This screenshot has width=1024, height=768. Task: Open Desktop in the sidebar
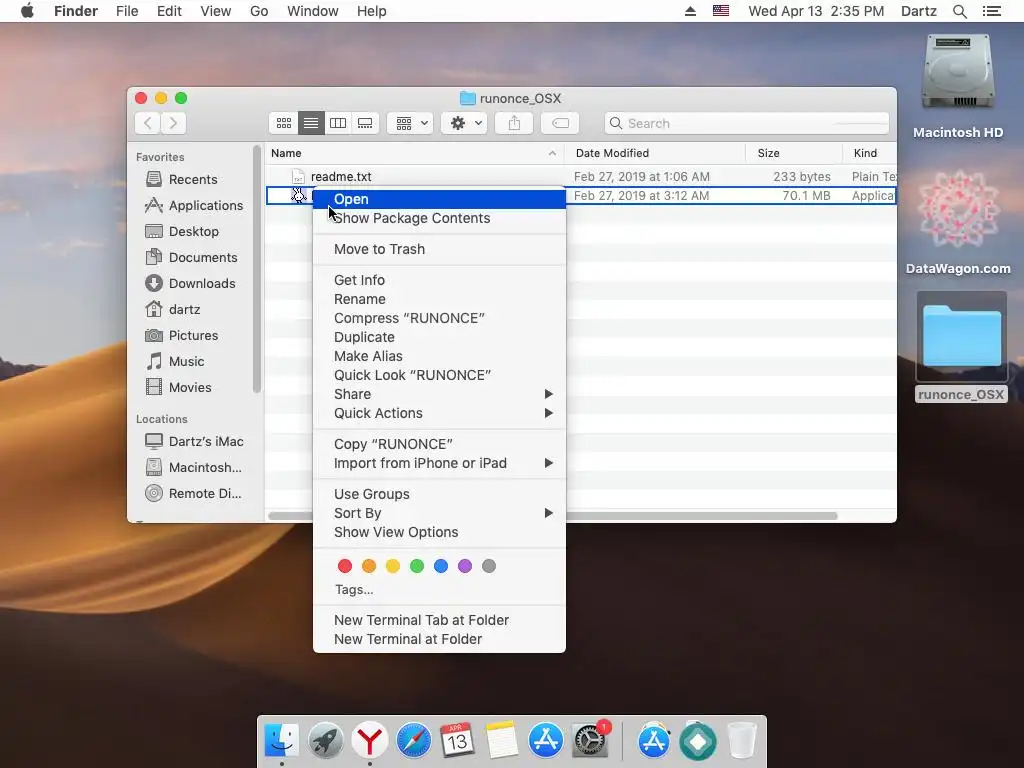[x=182, y=231]
